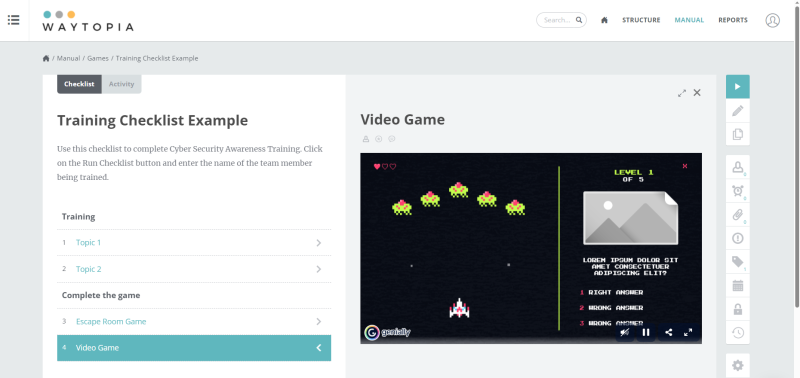This screenshot has height=378, width=800.
Task: Open the game in fullscreen
Action: point(688,333)
